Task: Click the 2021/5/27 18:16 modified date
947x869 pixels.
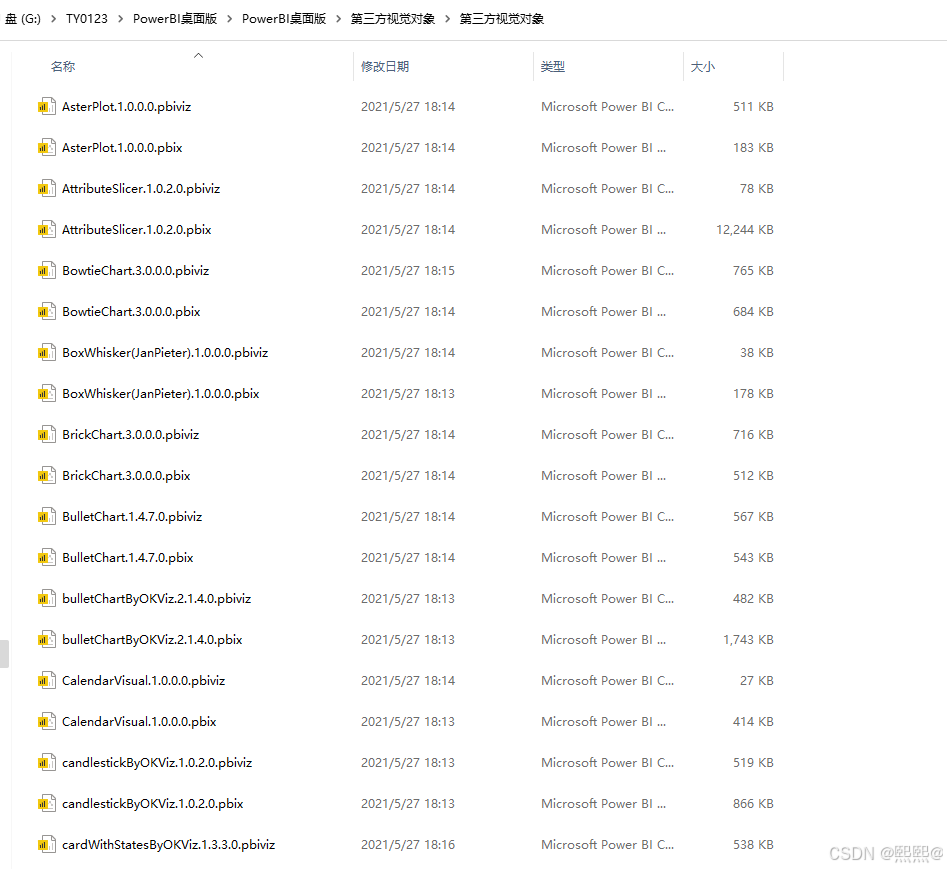Action: pyautogui.click(x=408, y=846)
